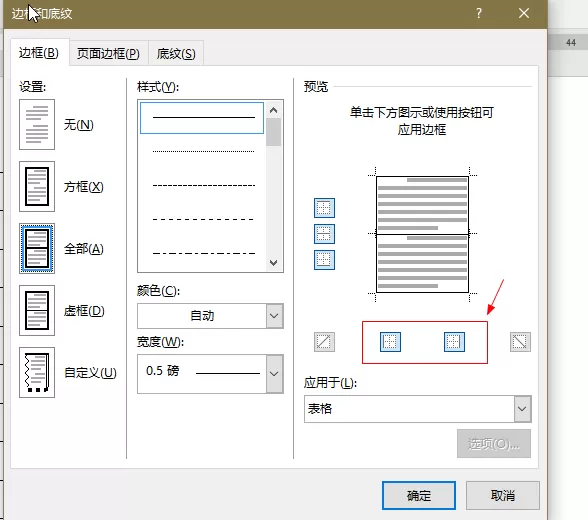
Task: Toggle the bottom border button in preview
Action: [x=324, y=260]
